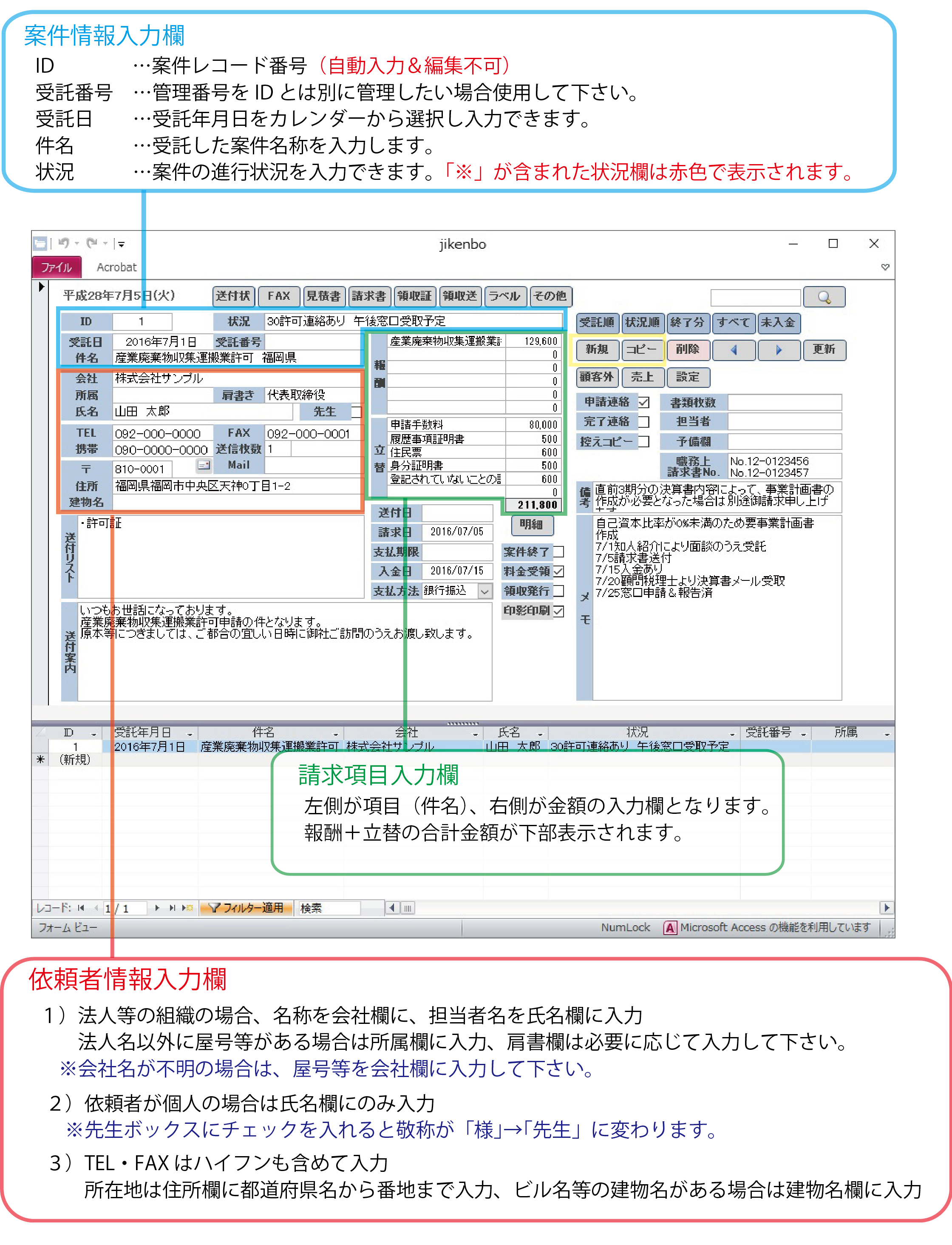Click the undo icon in title bar
Viewport: 952px width, 1245px height.
coord(63,243)
